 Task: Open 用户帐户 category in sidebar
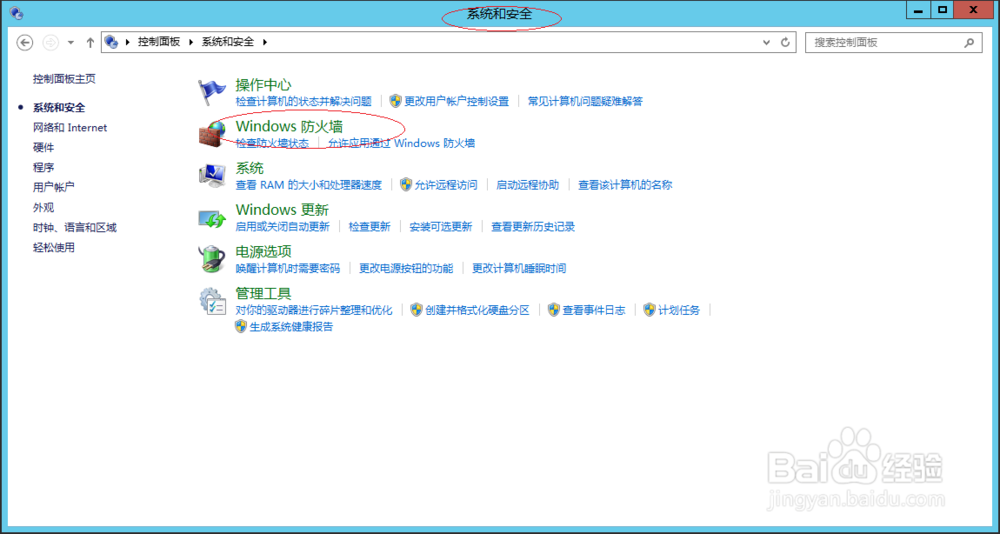(x=54, y=187)
